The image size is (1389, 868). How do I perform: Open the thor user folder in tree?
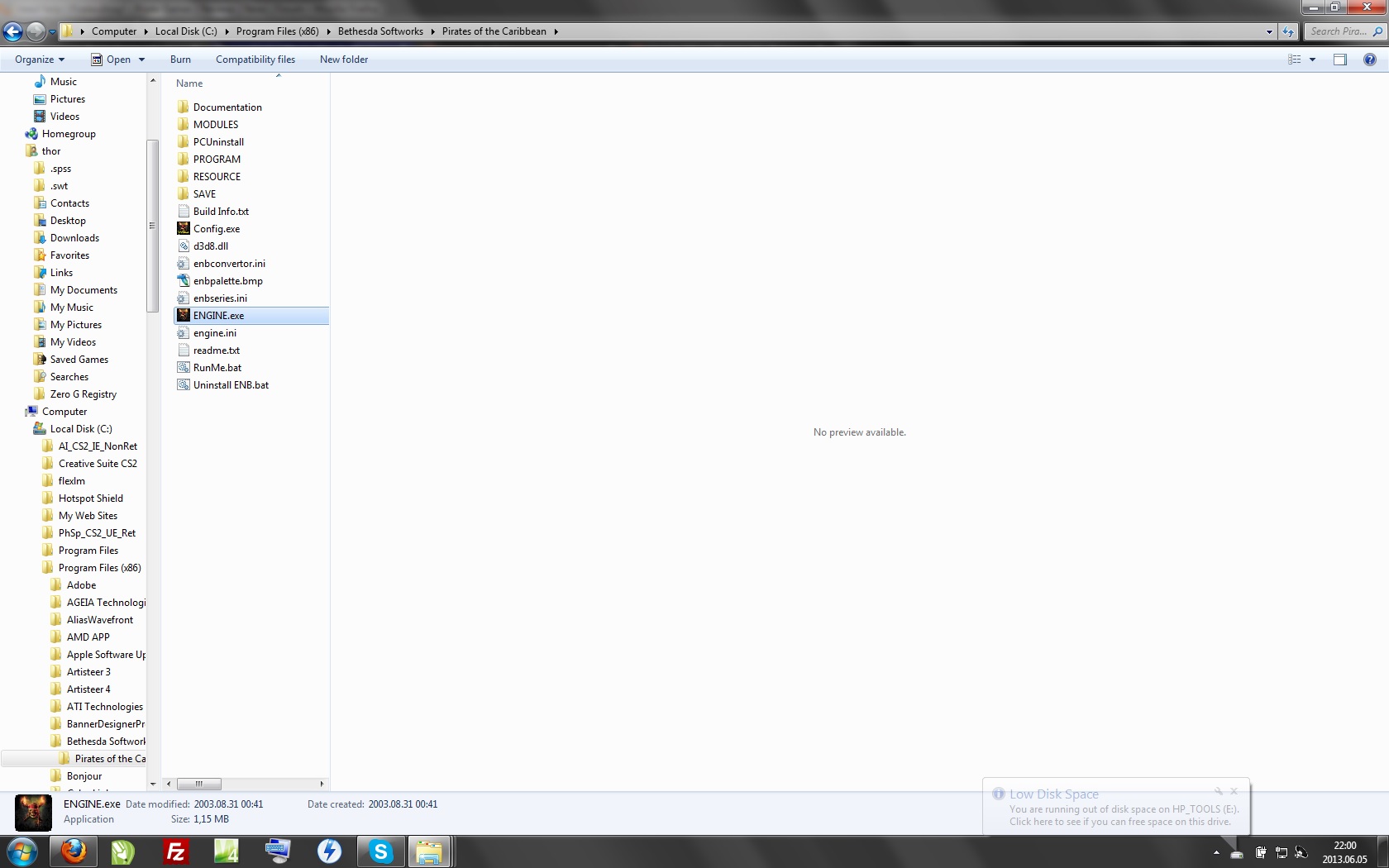(51, 151)
